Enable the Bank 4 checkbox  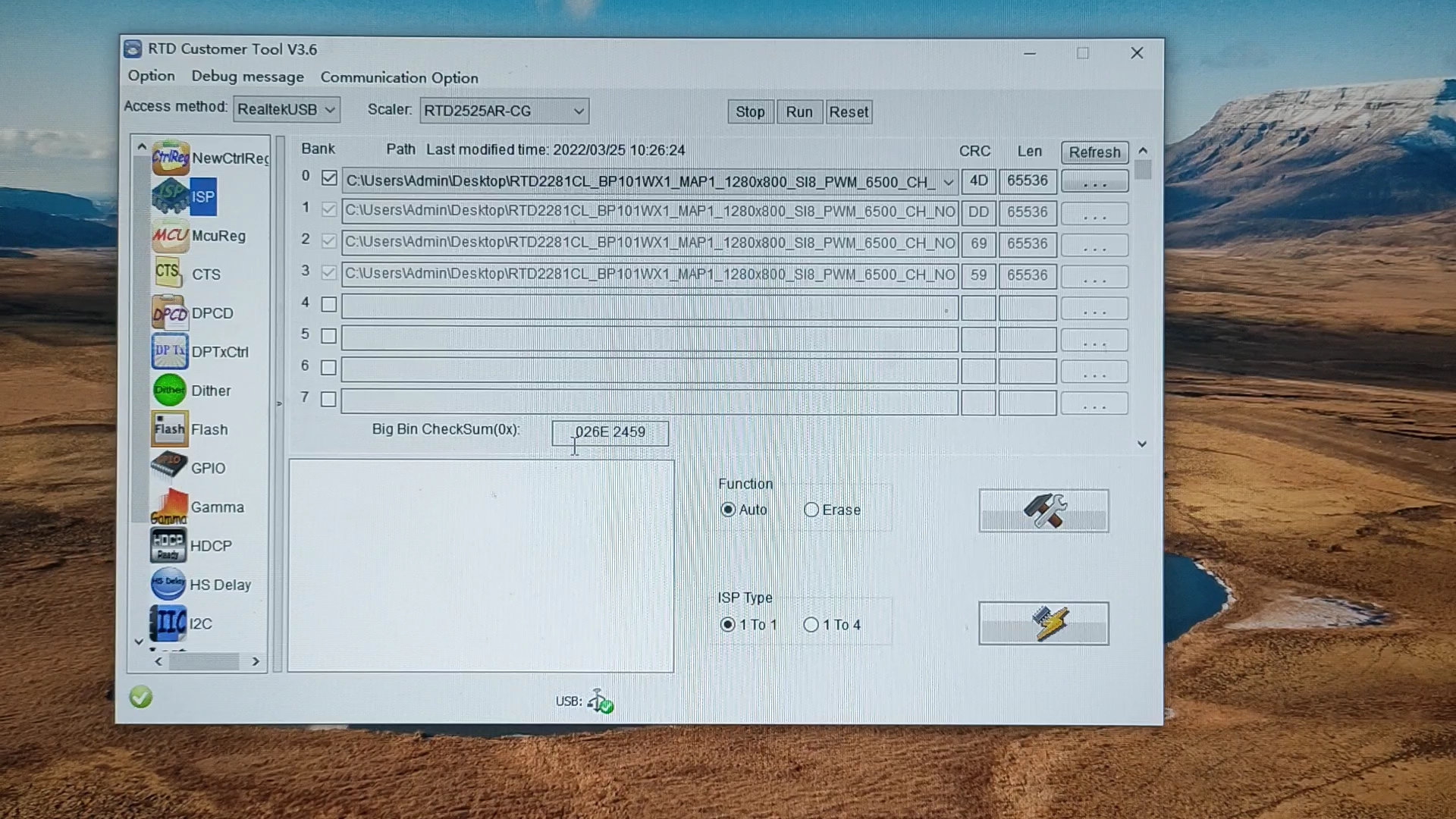(x=328, y=304)
